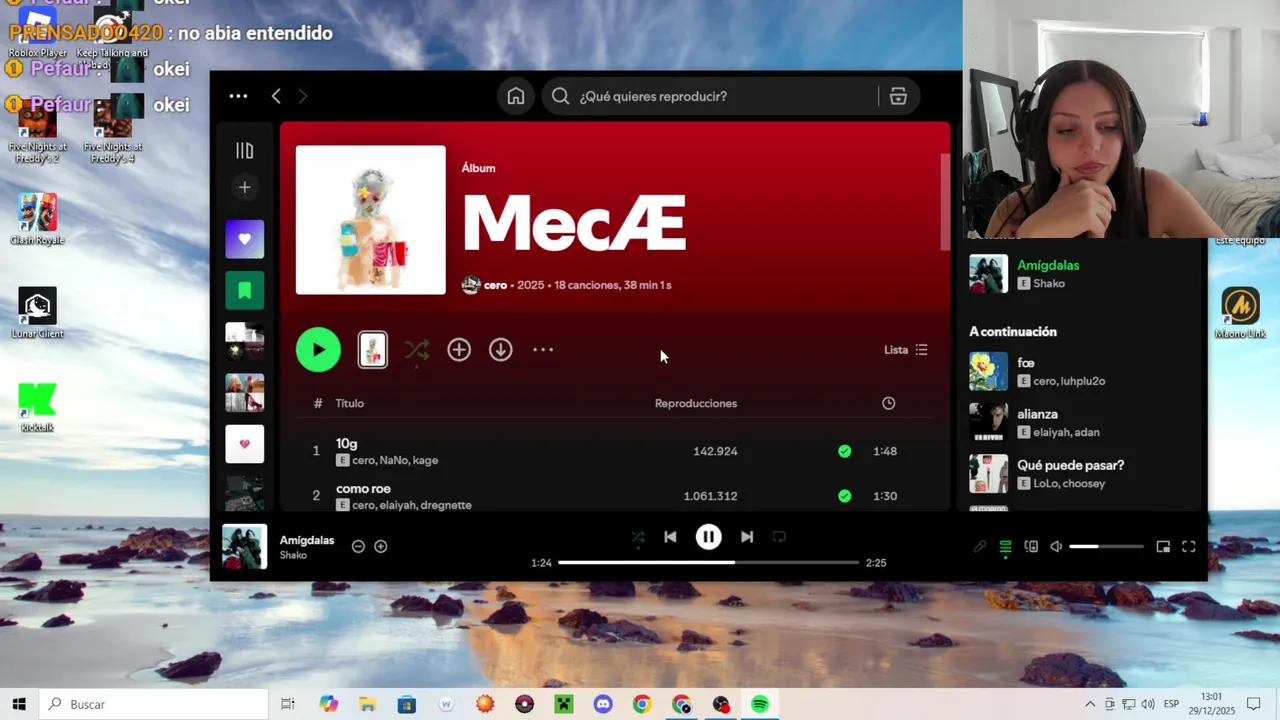Open Liked Songs purple heart playlist

pyautogui.click(x=244, y=239)
